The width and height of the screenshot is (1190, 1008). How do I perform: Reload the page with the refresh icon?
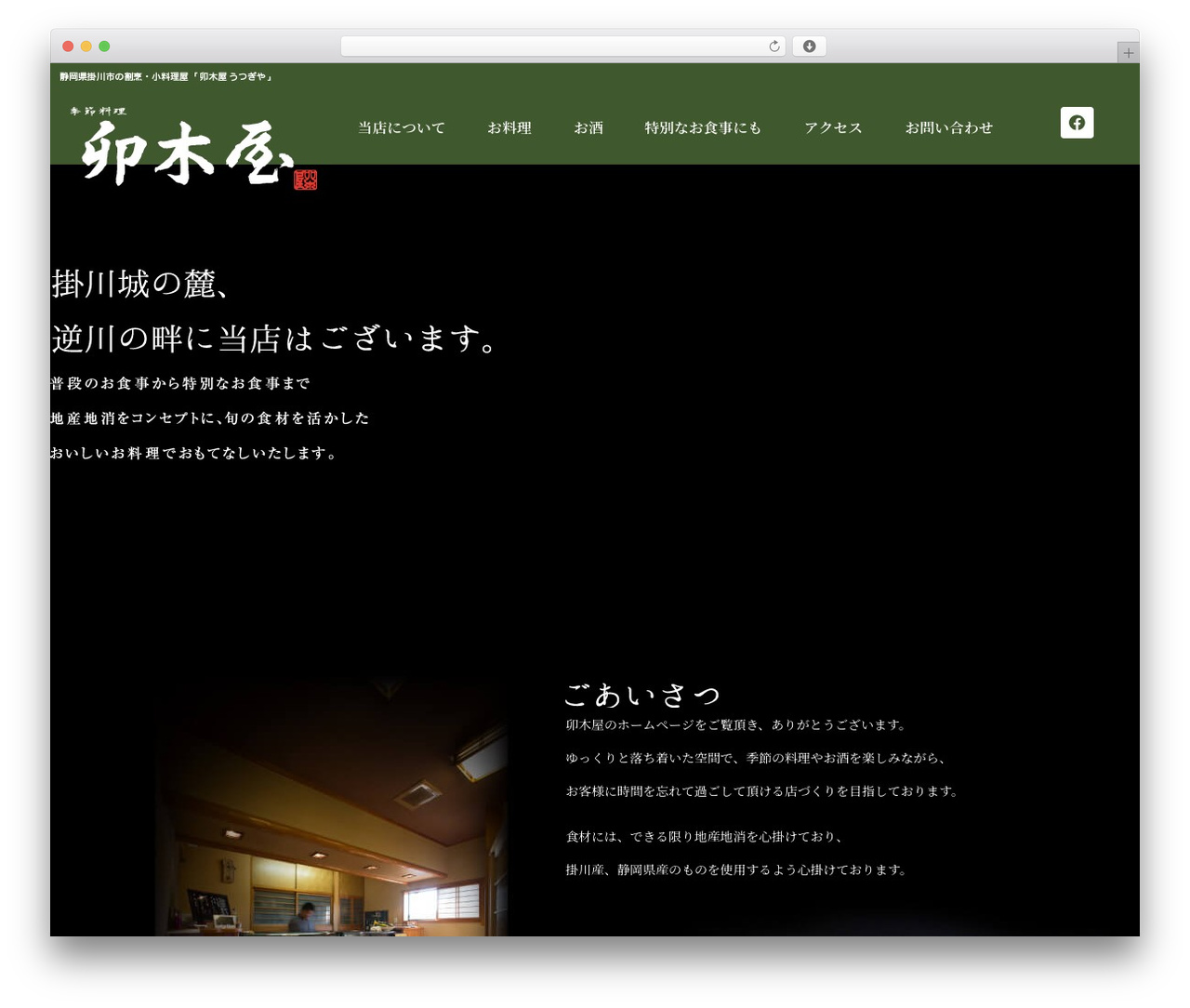(x=774, y=46)
